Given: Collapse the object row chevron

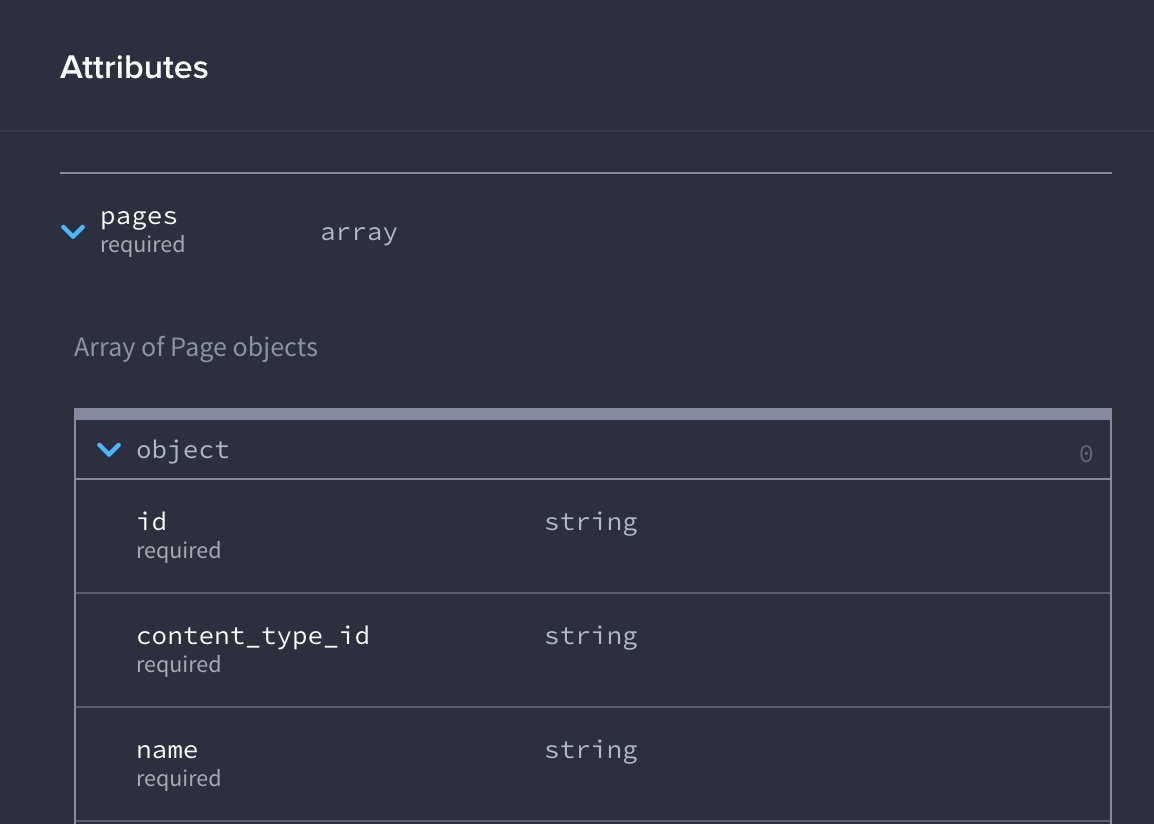Looking at the screenshot, I should pyautogui.click(x=108, y=450).
